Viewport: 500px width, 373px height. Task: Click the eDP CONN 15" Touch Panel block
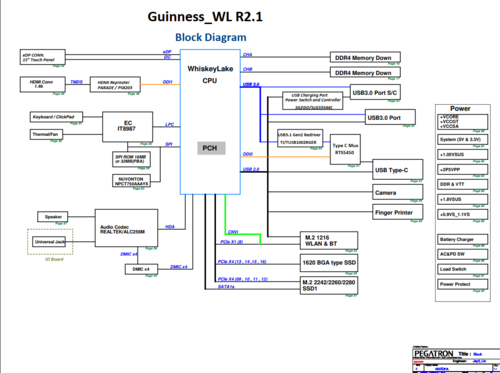click(43, 57)
